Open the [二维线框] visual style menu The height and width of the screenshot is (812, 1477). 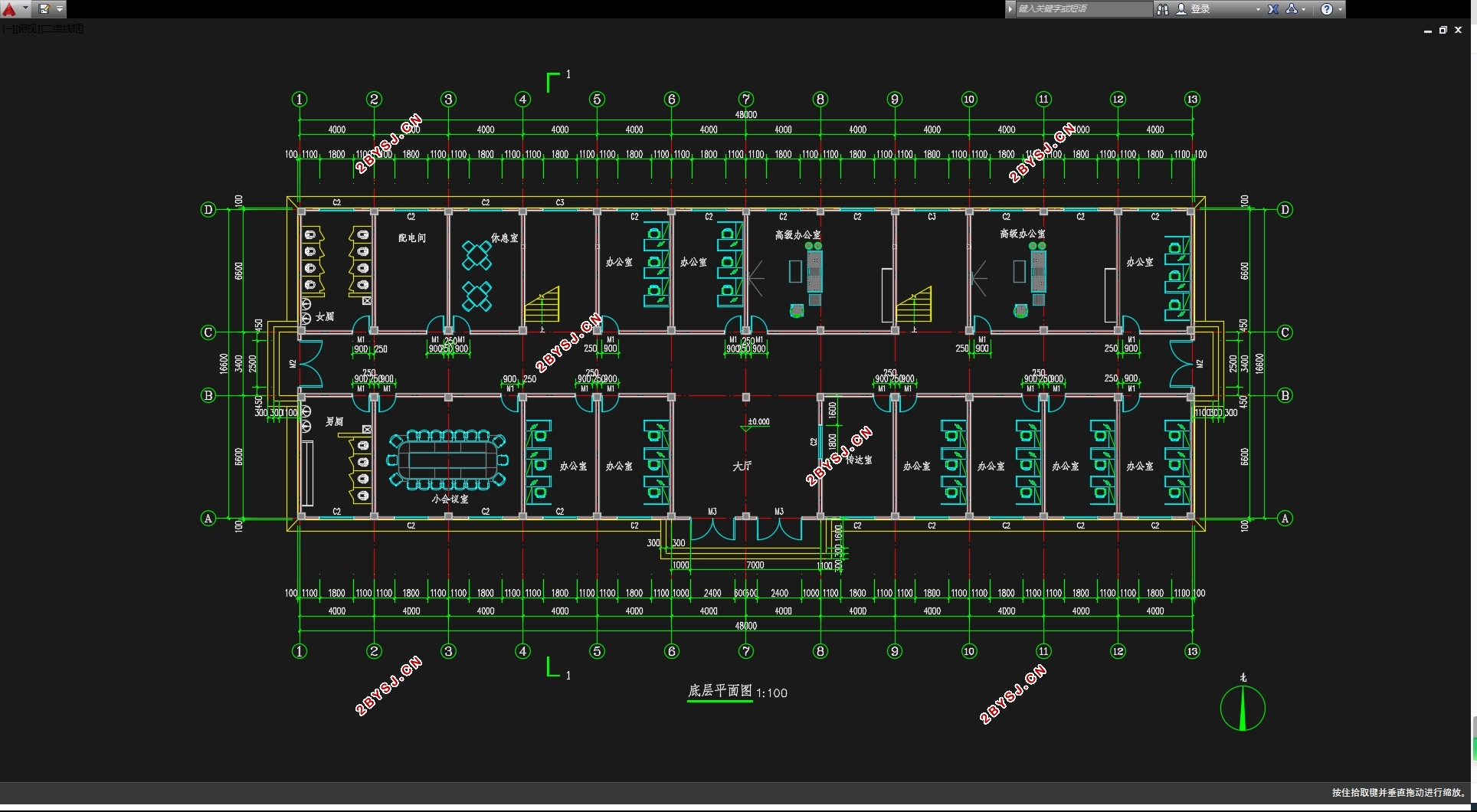63,29
